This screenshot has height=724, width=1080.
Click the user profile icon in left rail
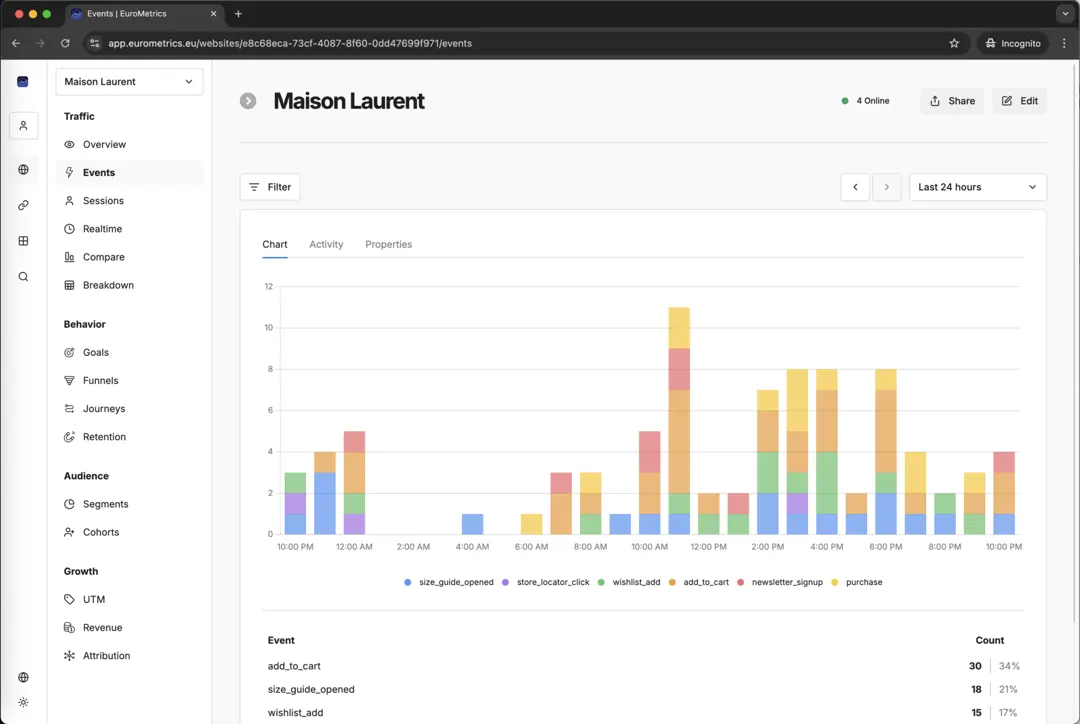pos(23,125)
